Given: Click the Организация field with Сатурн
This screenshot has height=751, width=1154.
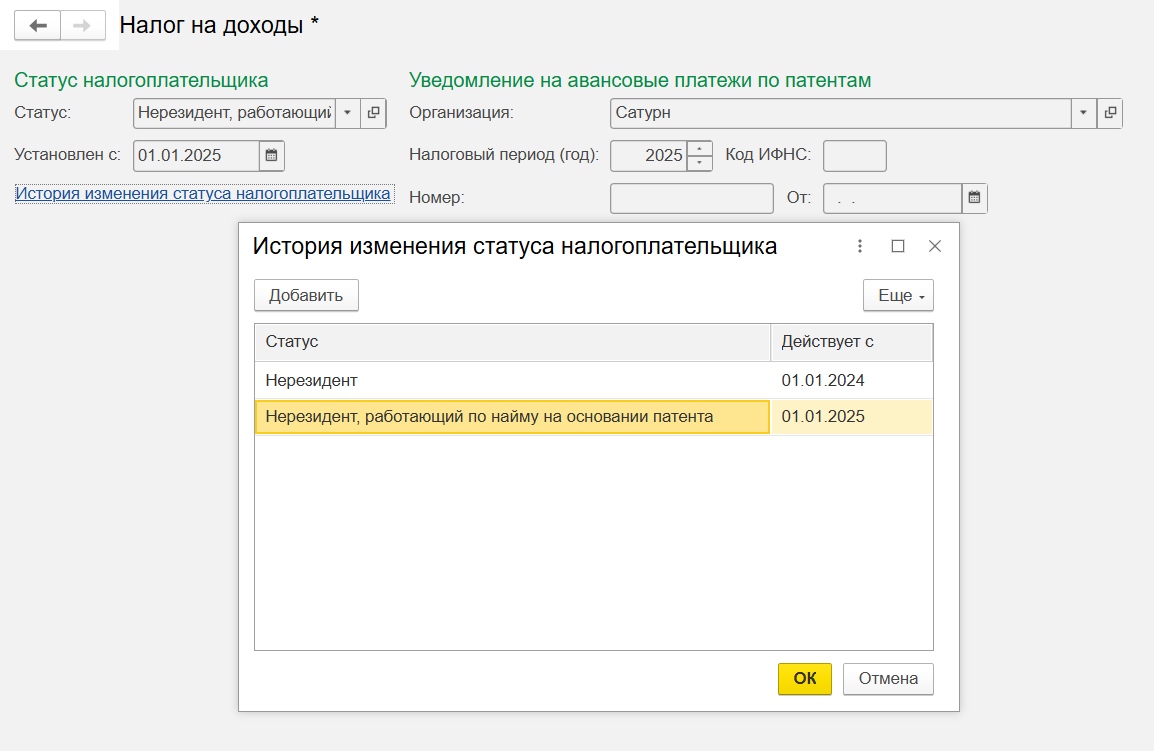Looking at the screenshot, I should click(x=840, y=113).
